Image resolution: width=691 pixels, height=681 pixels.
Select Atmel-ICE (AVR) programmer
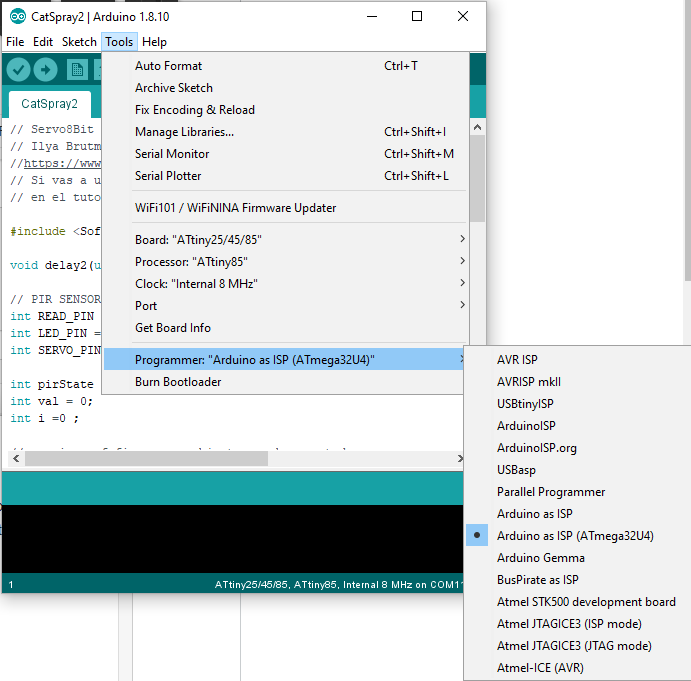578,668
